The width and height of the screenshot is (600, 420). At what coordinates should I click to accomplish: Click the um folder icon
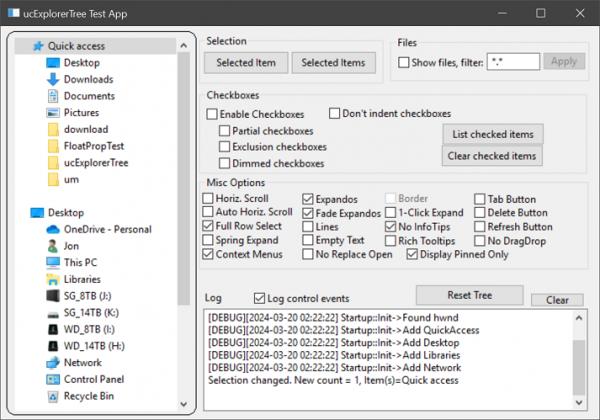point(53,180)
